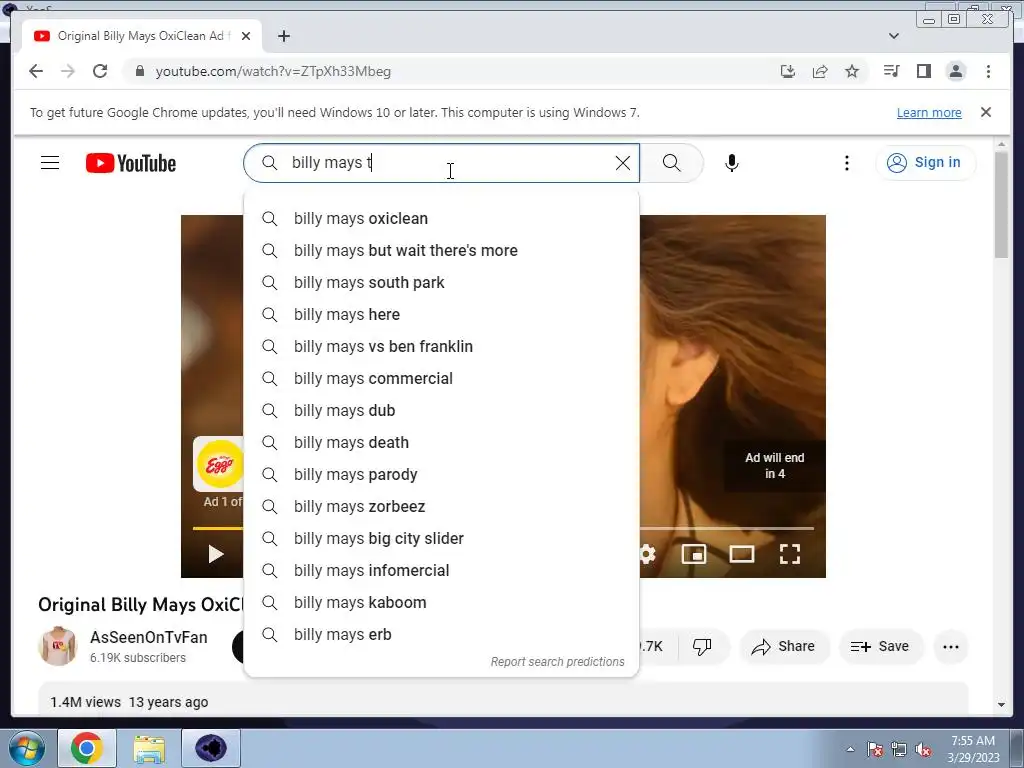The height and width of the screenshot is (768, 1024).
Task: Choose suggestion billy mays vs ben franklin
Action: (441, 346)
